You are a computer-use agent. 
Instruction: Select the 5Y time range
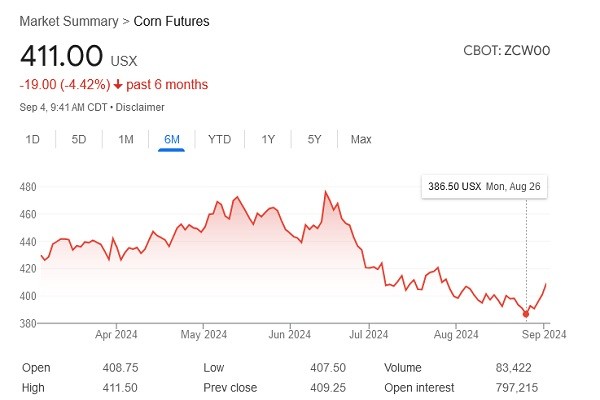[x=314, y=139]
